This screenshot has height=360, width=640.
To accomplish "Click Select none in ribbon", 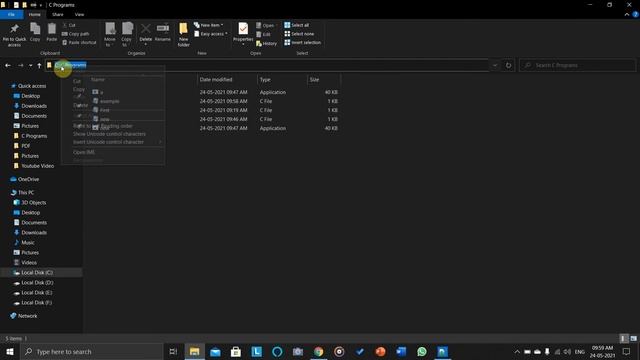I will pos(299,34).
